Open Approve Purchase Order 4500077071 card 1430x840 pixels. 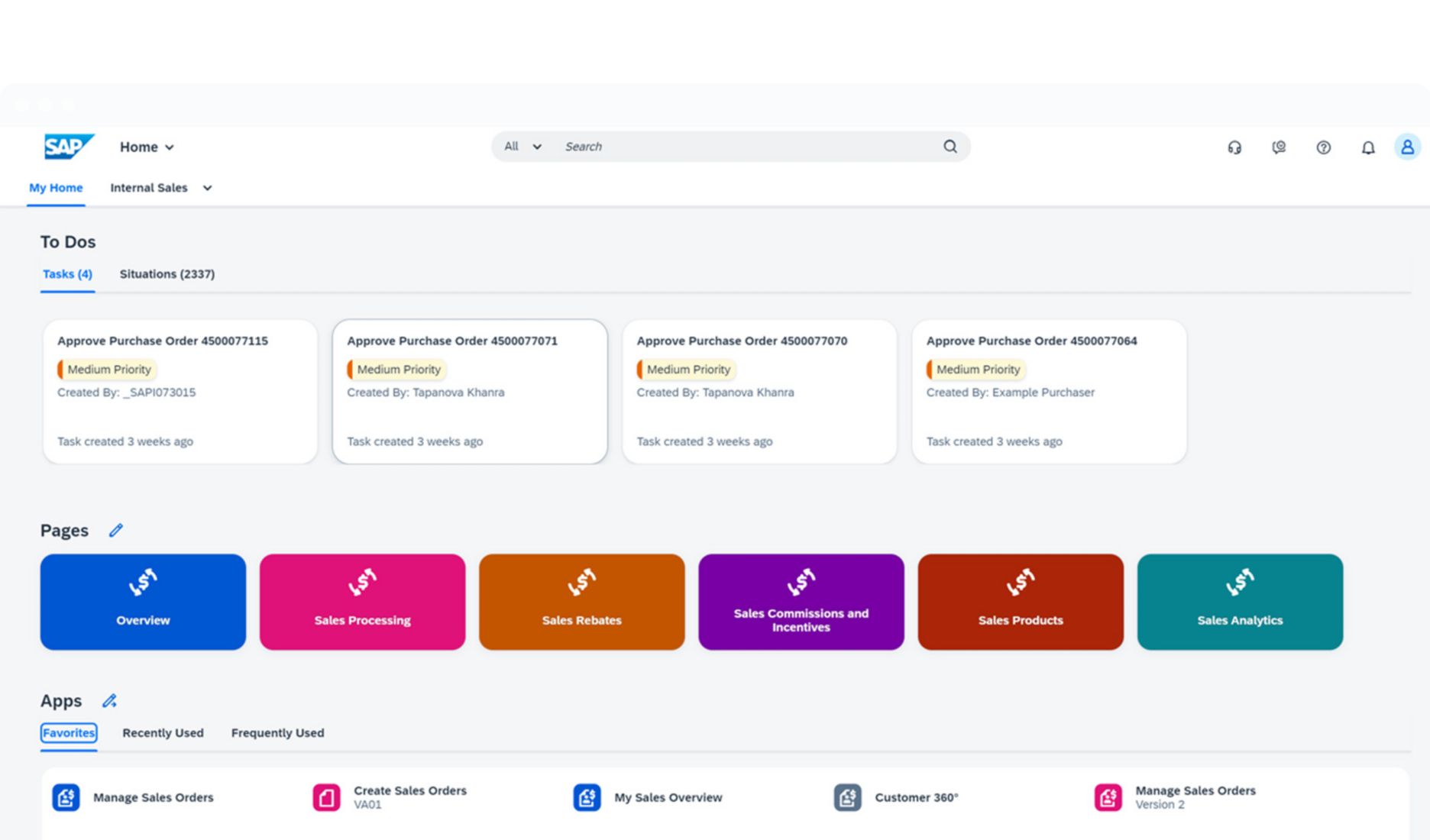pos(470,391)
